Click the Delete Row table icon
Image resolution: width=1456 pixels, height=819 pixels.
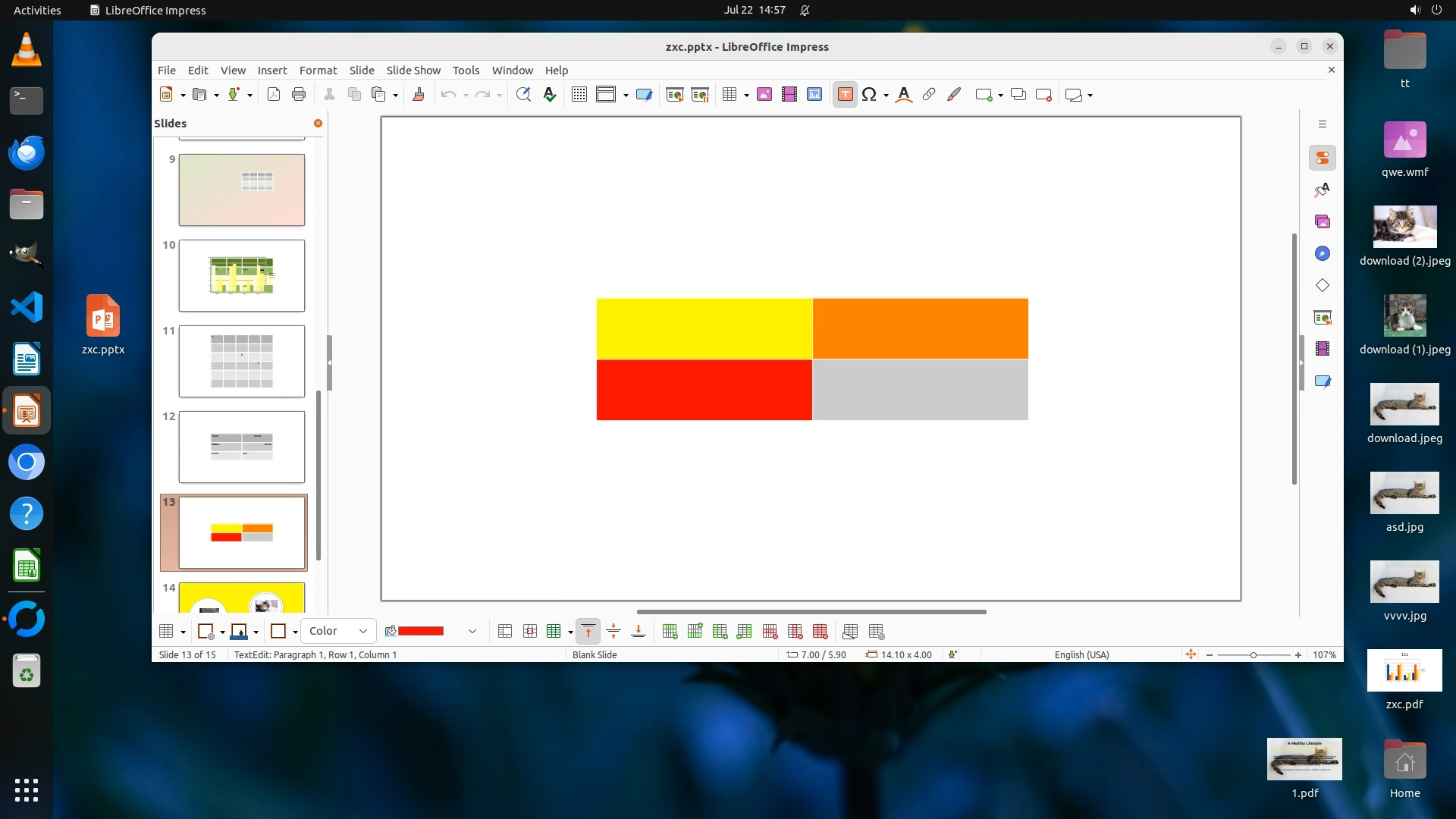[770, 632]
